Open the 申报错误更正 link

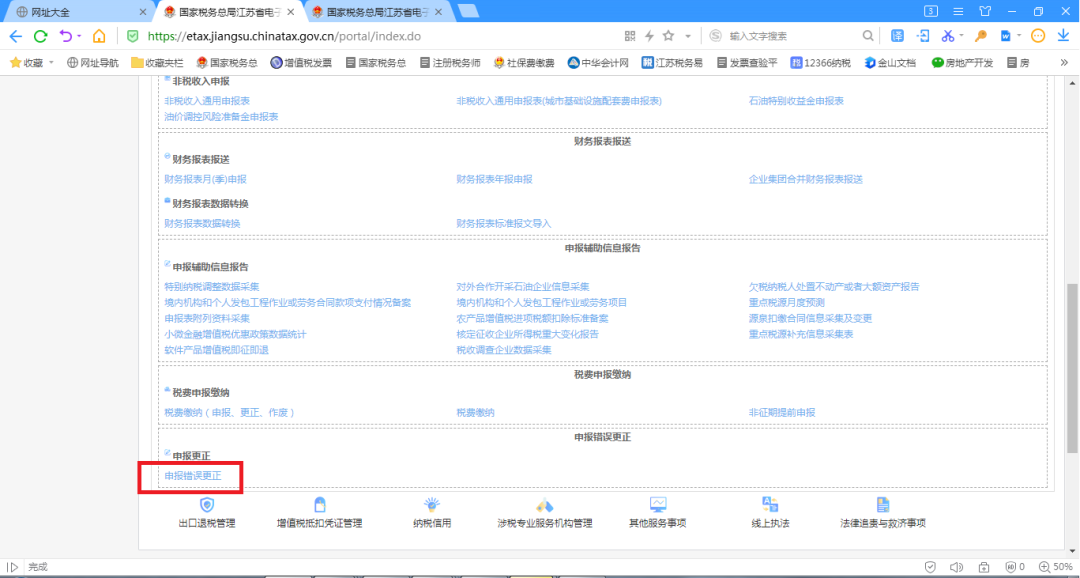(193, 475)
